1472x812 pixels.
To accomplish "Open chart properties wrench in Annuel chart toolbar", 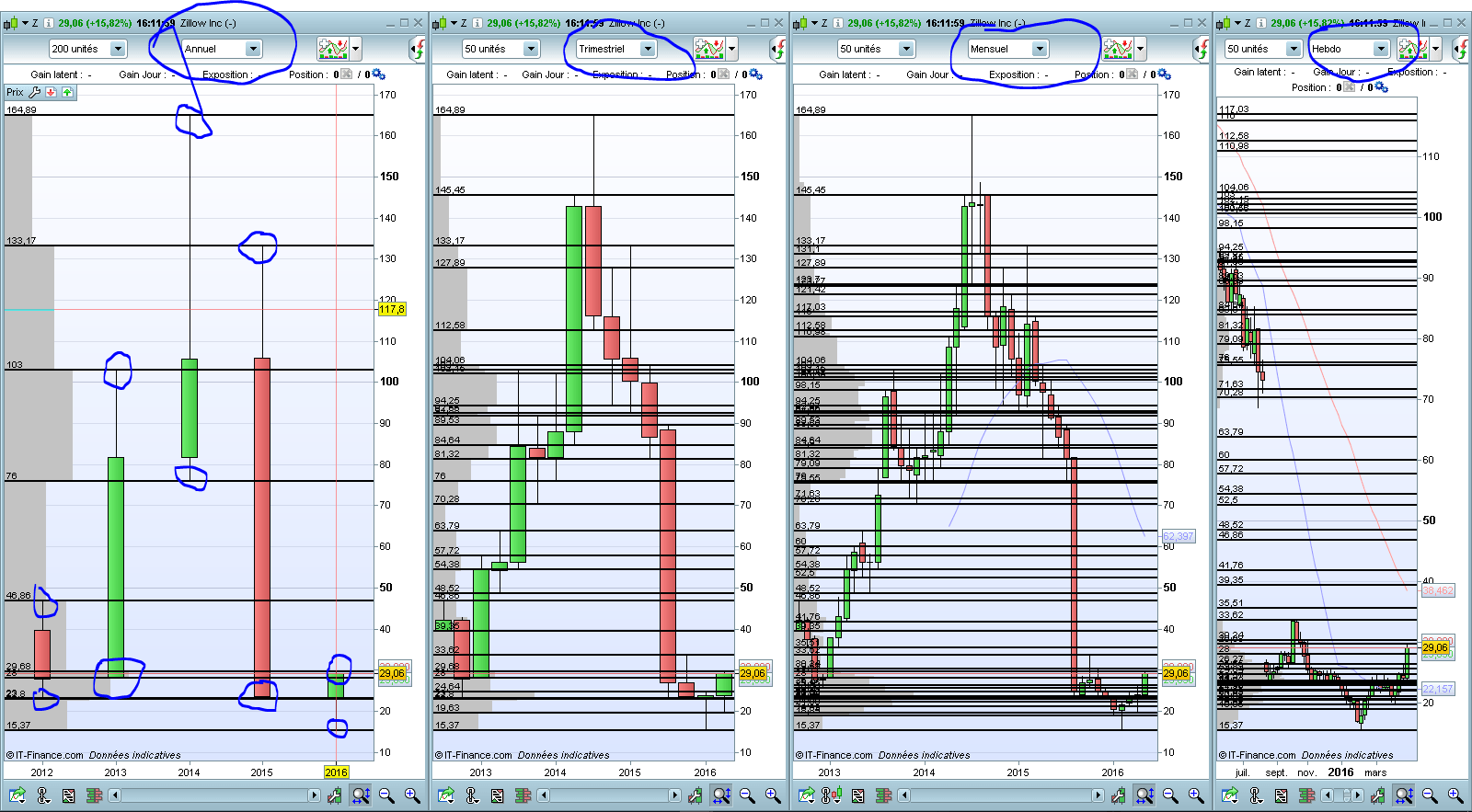I will click(335, 795).
